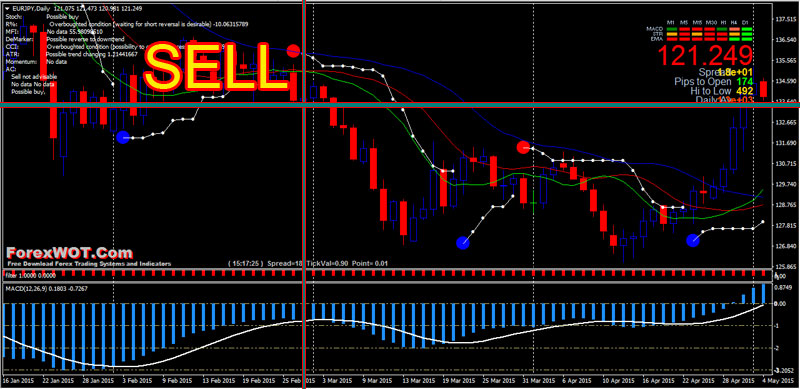The height and width of the screenshot is (389, 800).
Task: Select the M30 timeframe column label
Action: [711, 22]
